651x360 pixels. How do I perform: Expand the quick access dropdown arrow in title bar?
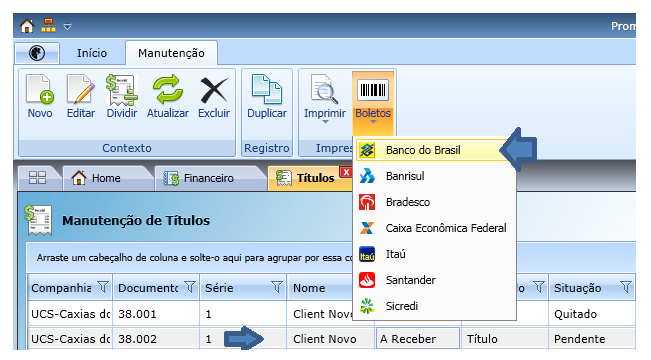tap(67, 27)
